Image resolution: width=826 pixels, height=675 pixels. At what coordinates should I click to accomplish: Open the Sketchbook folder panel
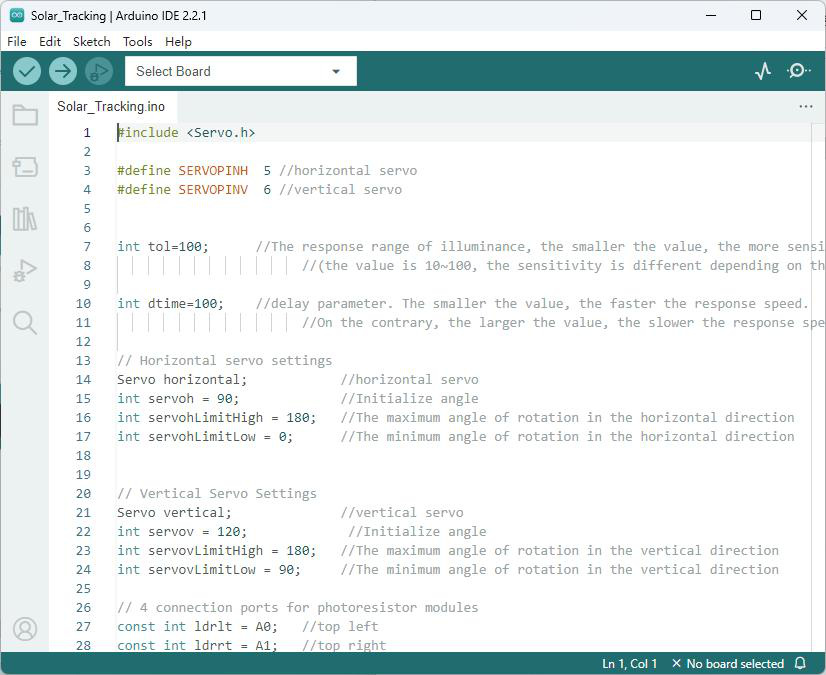coord(25,115)
